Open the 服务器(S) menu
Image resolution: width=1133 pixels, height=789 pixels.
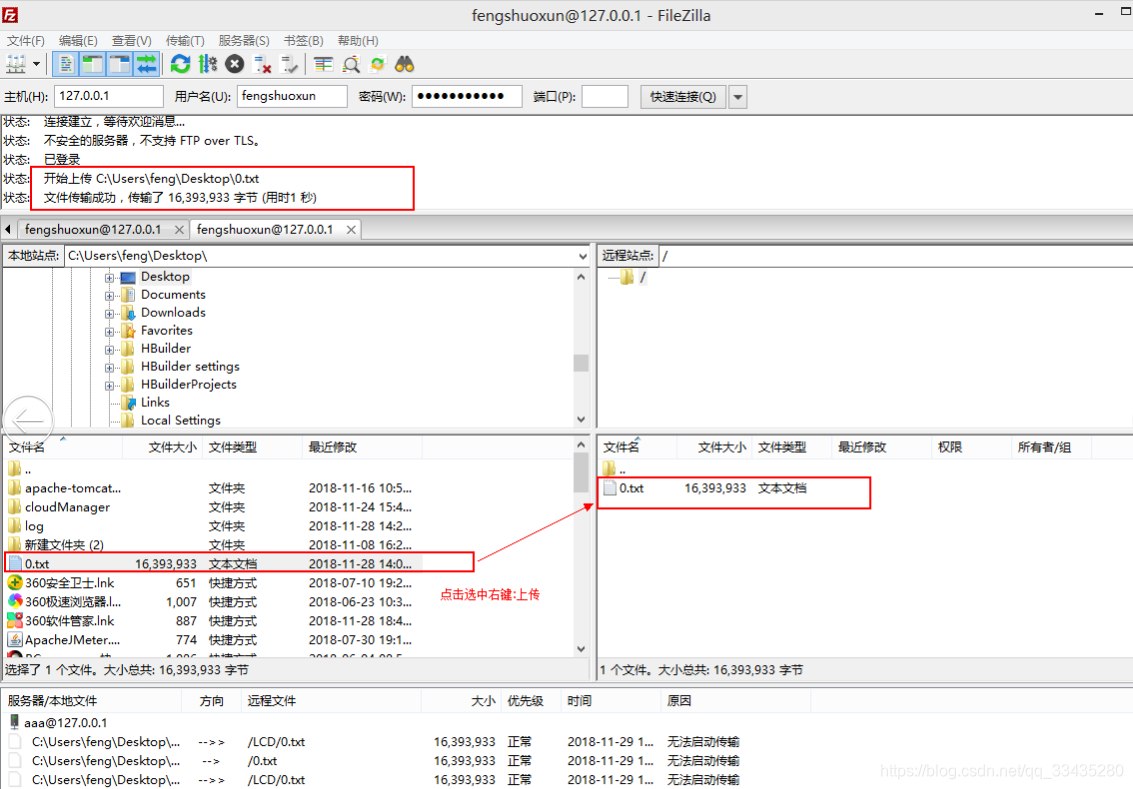click(x=244, y=40)
